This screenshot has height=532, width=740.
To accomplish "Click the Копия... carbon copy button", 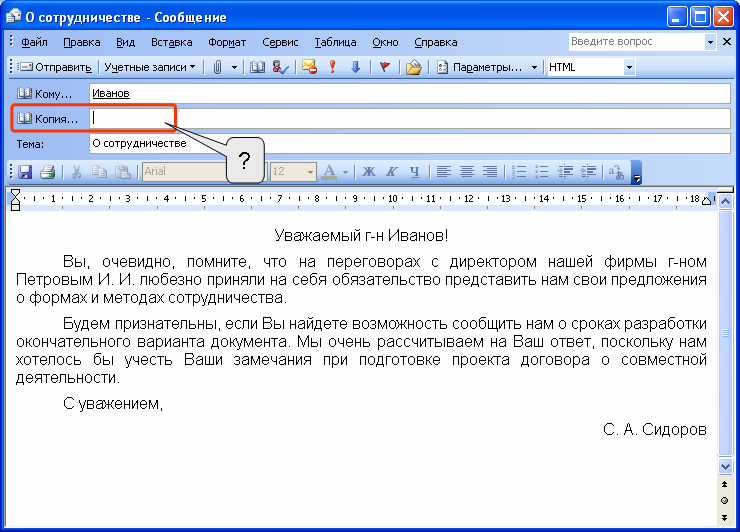I will (47, 118).
